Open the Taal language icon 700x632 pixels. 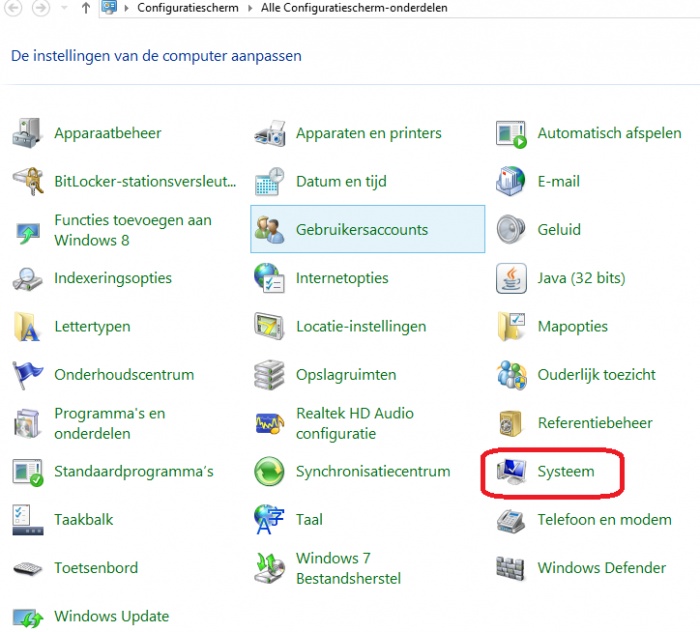click(269, 520)
